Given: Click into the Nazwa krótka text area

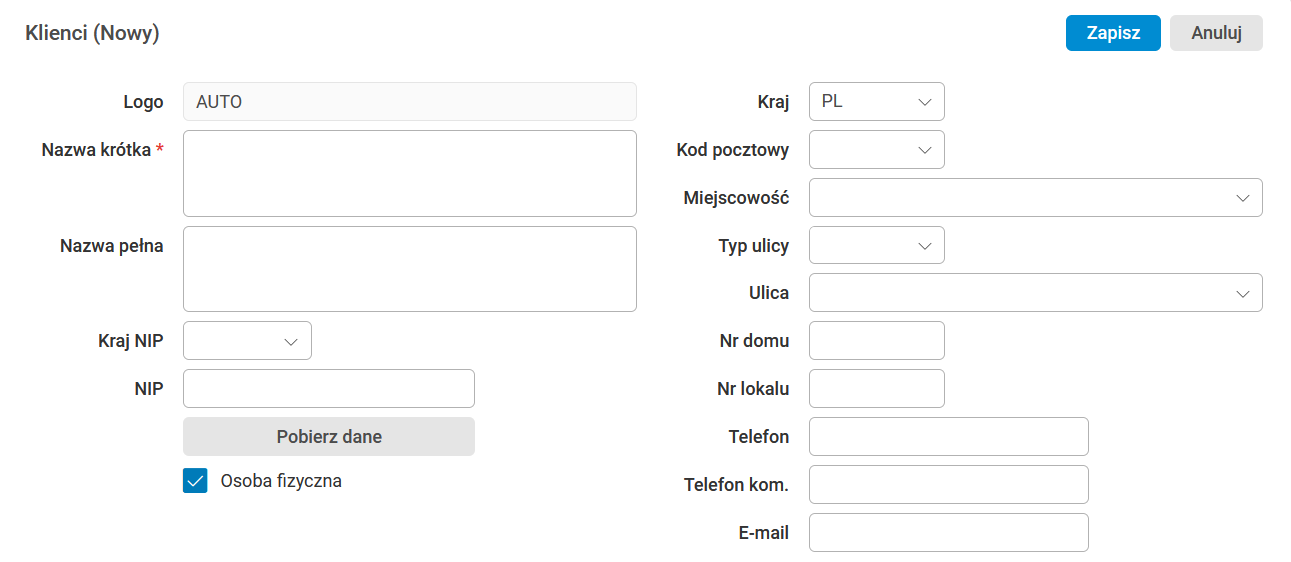Looking at the screenshot, I should pos(409,173).
